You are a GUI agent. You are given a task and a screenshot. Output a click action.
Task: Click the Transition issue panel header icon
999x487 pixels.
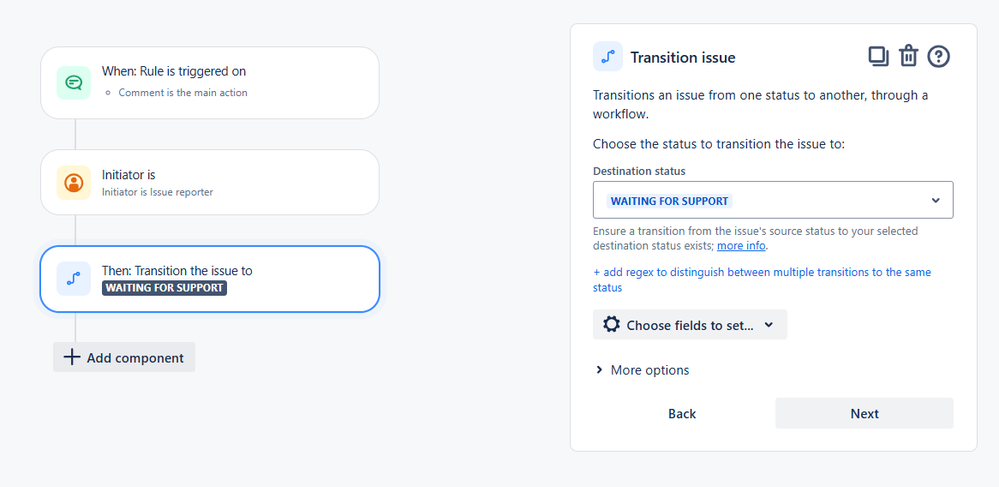pos(608,57)
